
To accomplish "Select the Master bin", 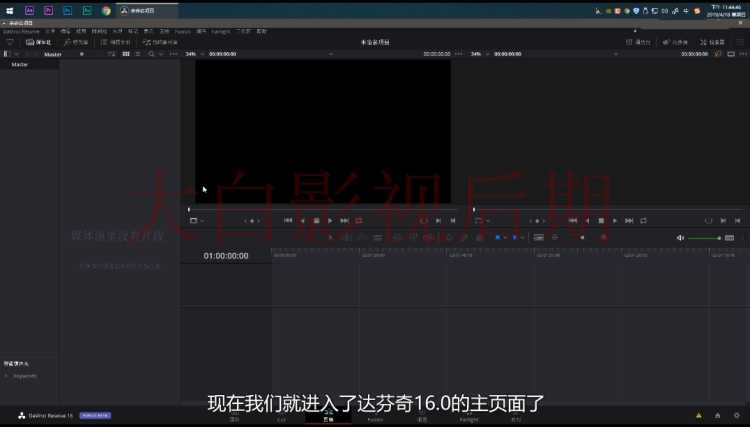I will click(20, 65).
